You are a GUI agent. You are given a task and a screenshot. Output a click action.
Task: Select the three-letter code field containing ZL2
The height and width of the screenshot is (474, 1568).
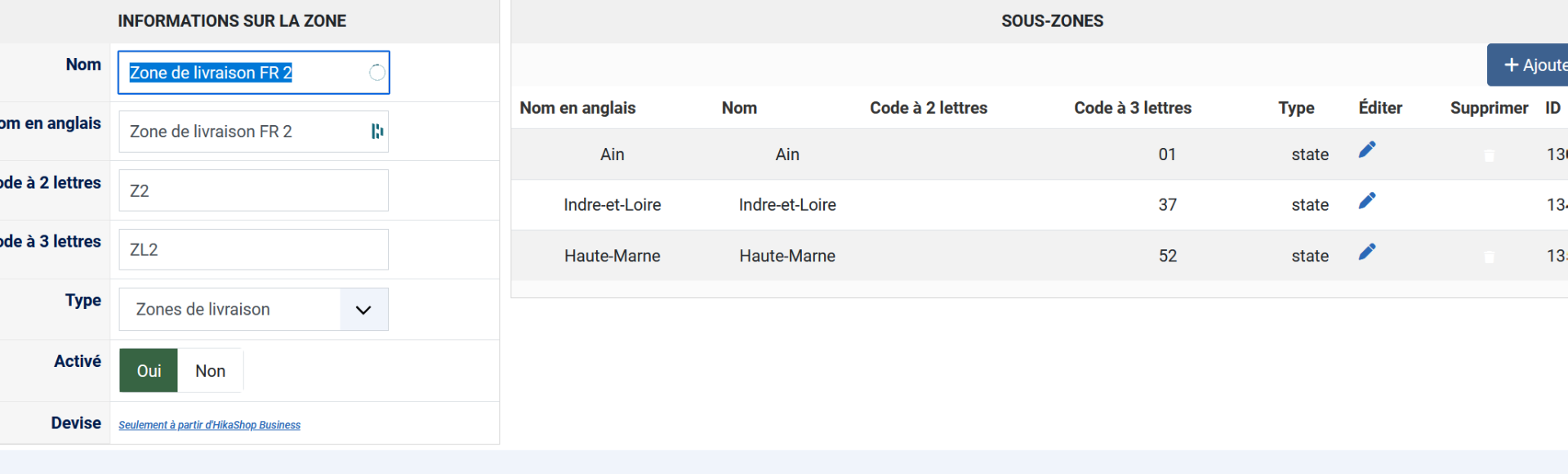pos(253,249)
